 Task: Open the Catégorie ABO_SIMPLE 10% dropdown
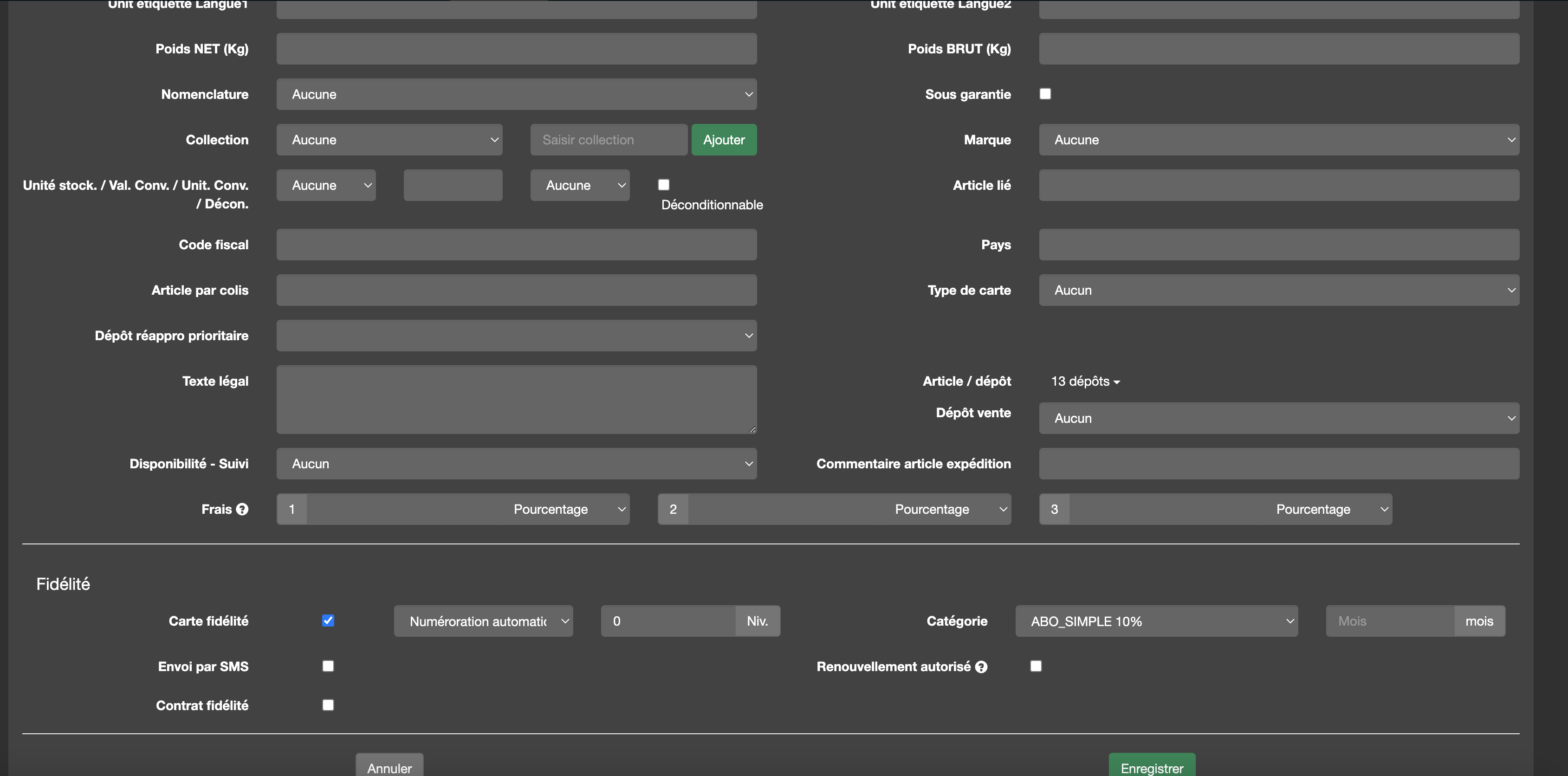(1157, 621)
